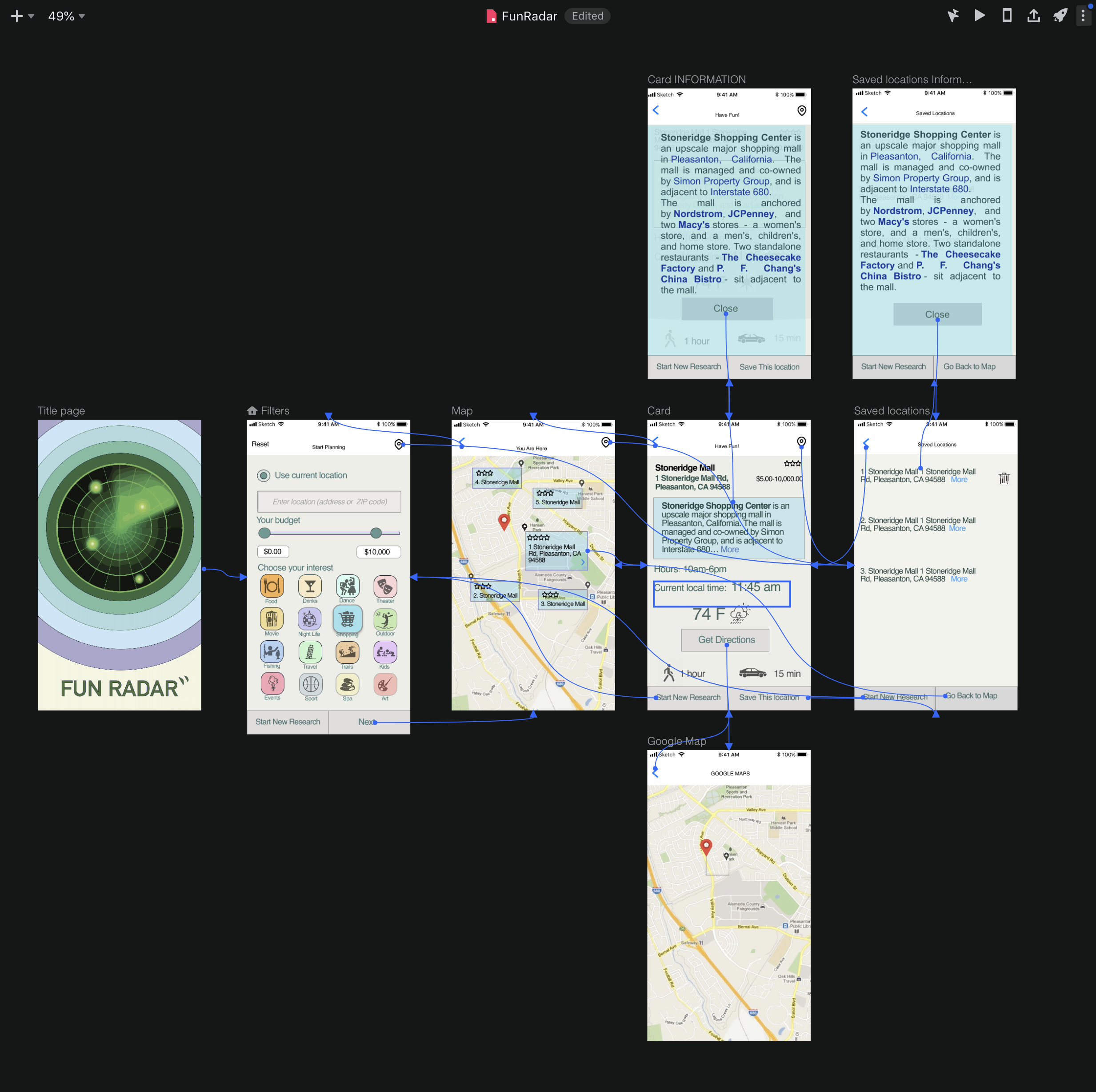Click the More link in Card description
The width and height of the screenshot is (1096, 1092).
click(x=729, y=550)
